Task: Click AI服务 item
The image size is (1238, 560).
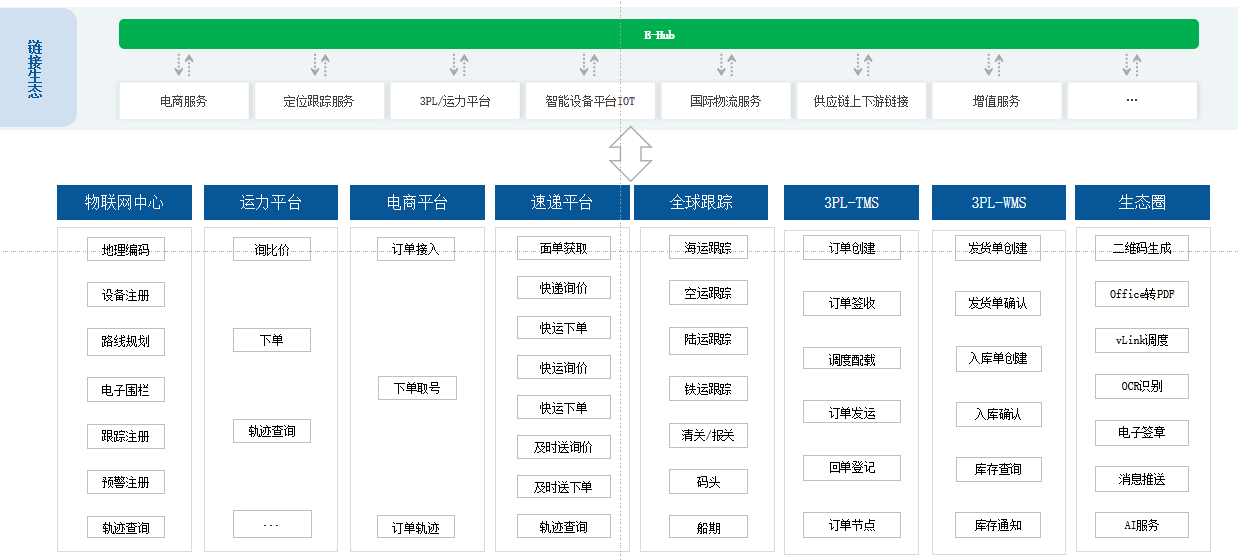Action: point(1141,525)
